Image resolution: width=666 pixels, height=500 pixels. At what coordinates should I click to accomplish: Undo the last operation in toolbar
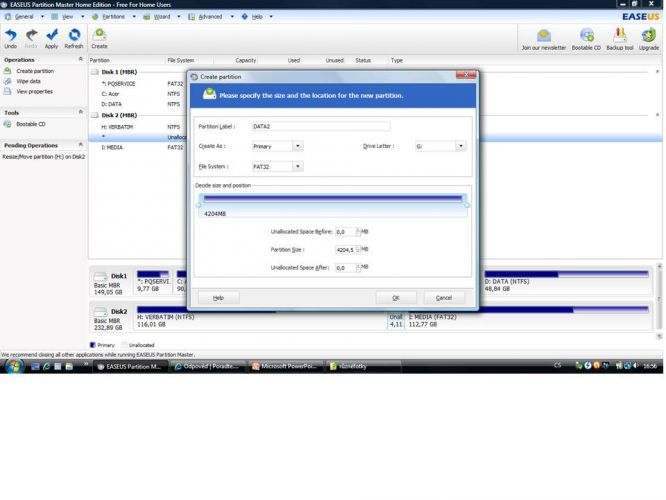click(11, 39)
